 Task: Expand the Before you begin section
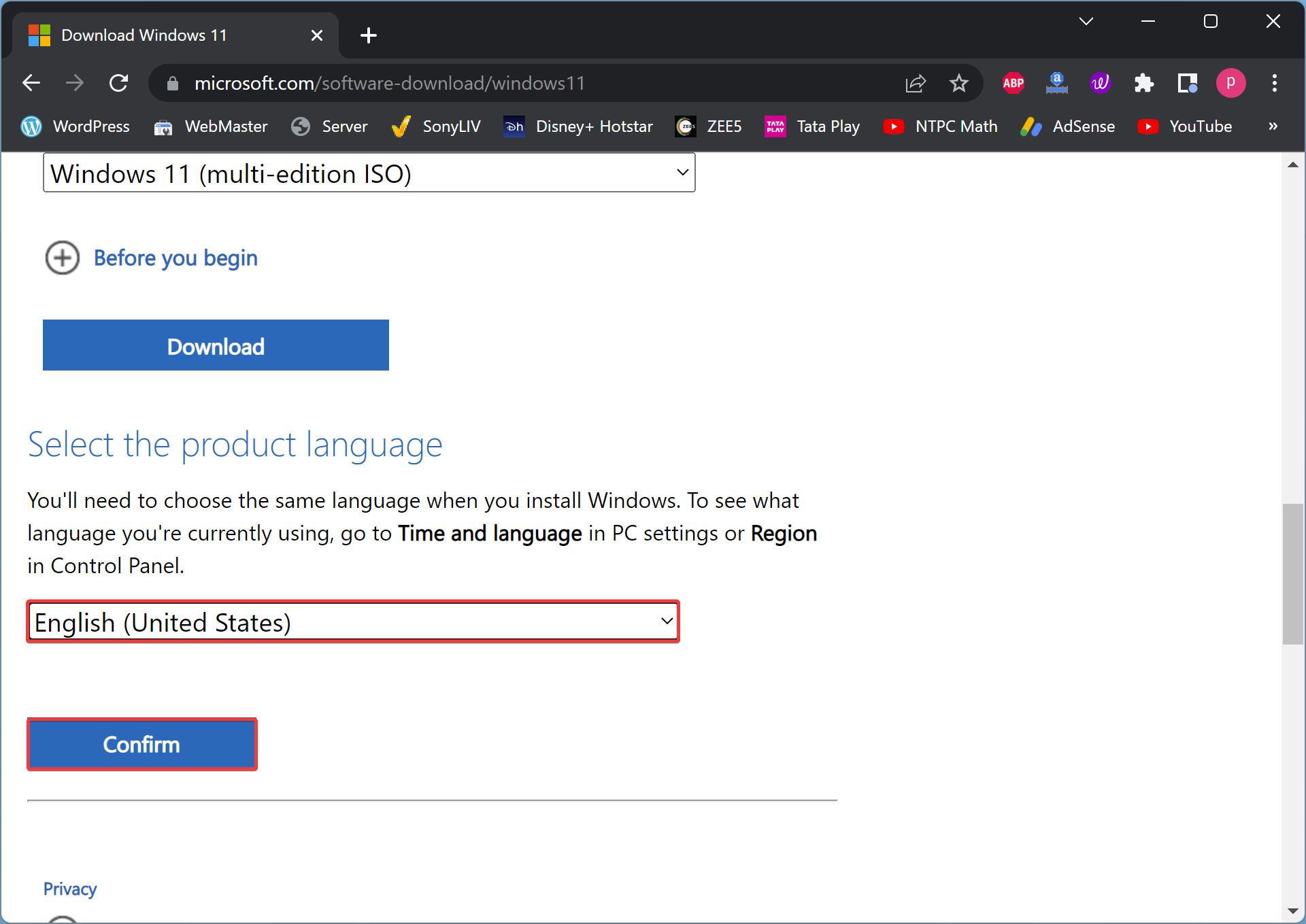(x=151, y=258)
